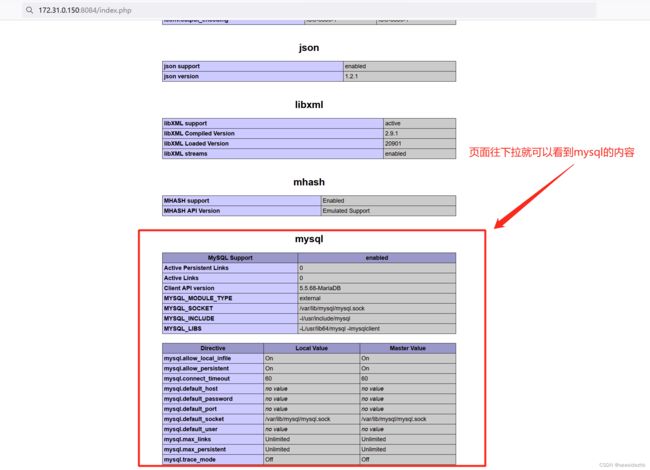
Task: Select the 'Active Links' cell
Action: [x=230, y=278]
